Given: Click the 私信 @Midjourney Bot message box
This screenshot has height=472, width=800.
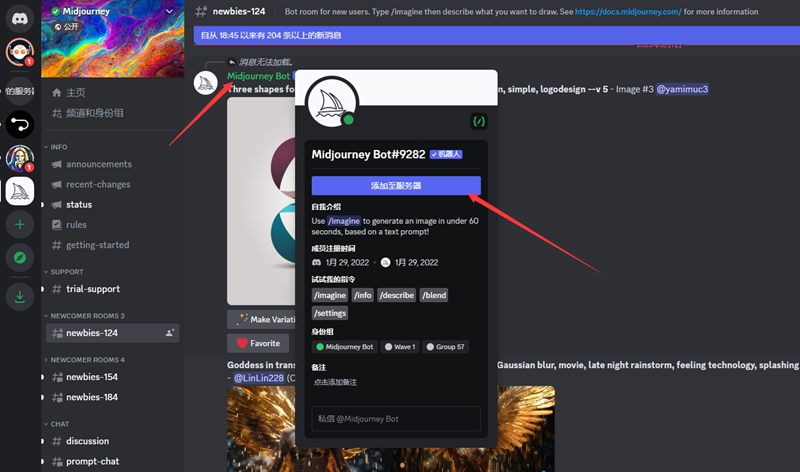Looking at the screenshot, I should (396, 419).
